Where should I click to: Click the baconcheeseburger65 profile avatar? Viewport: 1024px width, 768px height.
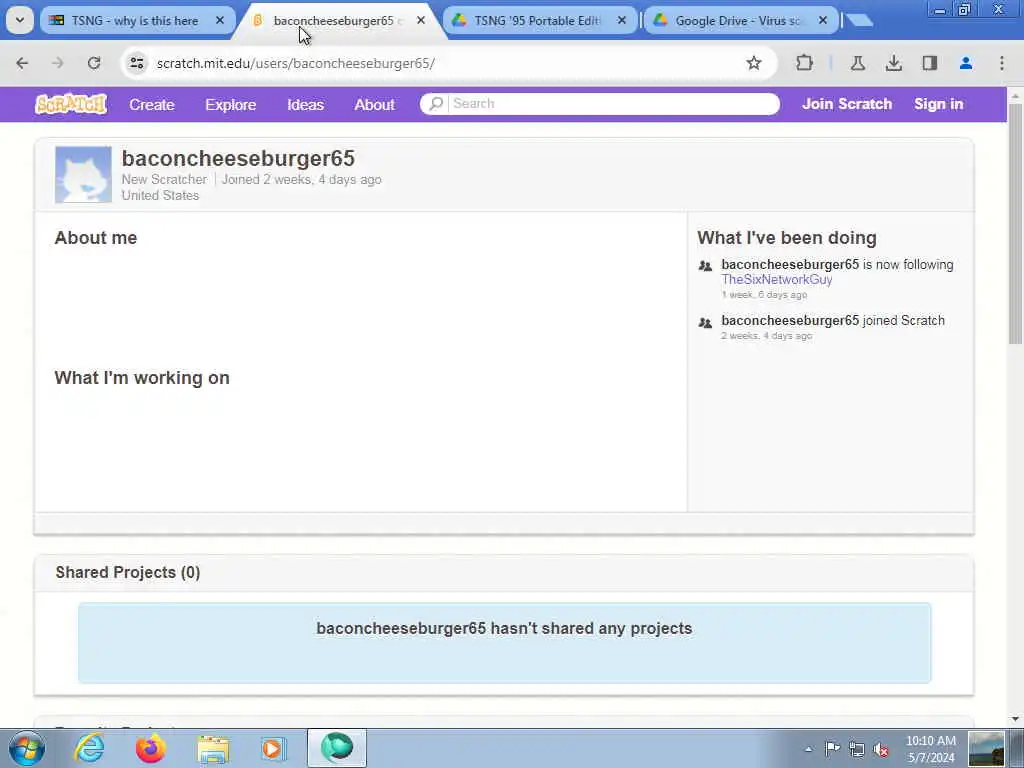tap(84, 174)
